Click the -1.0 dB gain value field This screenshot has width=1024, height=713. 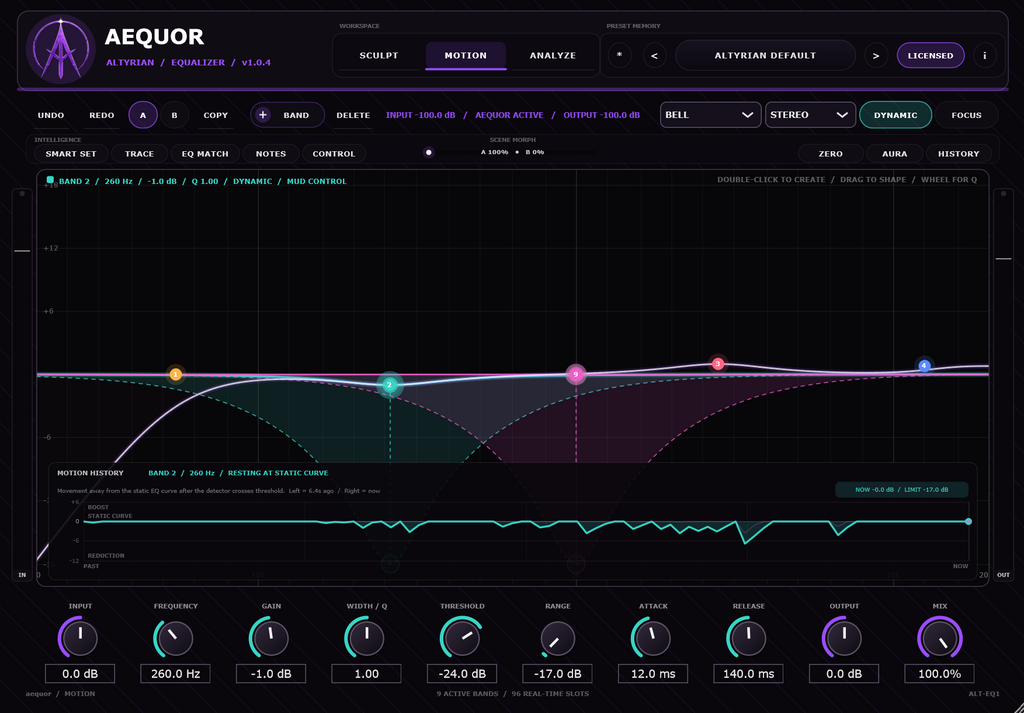coord(270,674)
